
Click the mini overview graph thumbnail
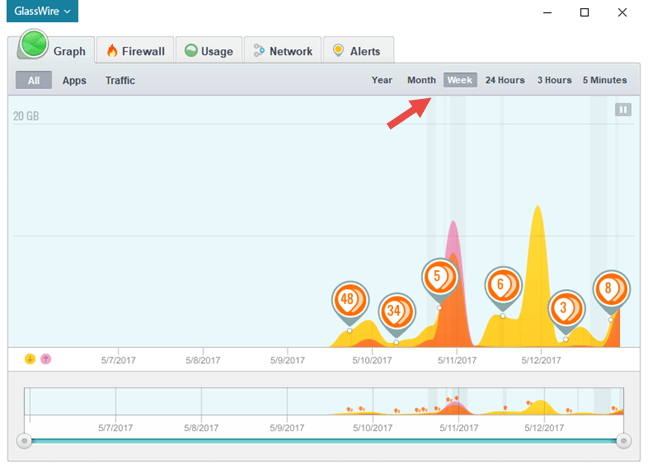(x=324, y=401)
